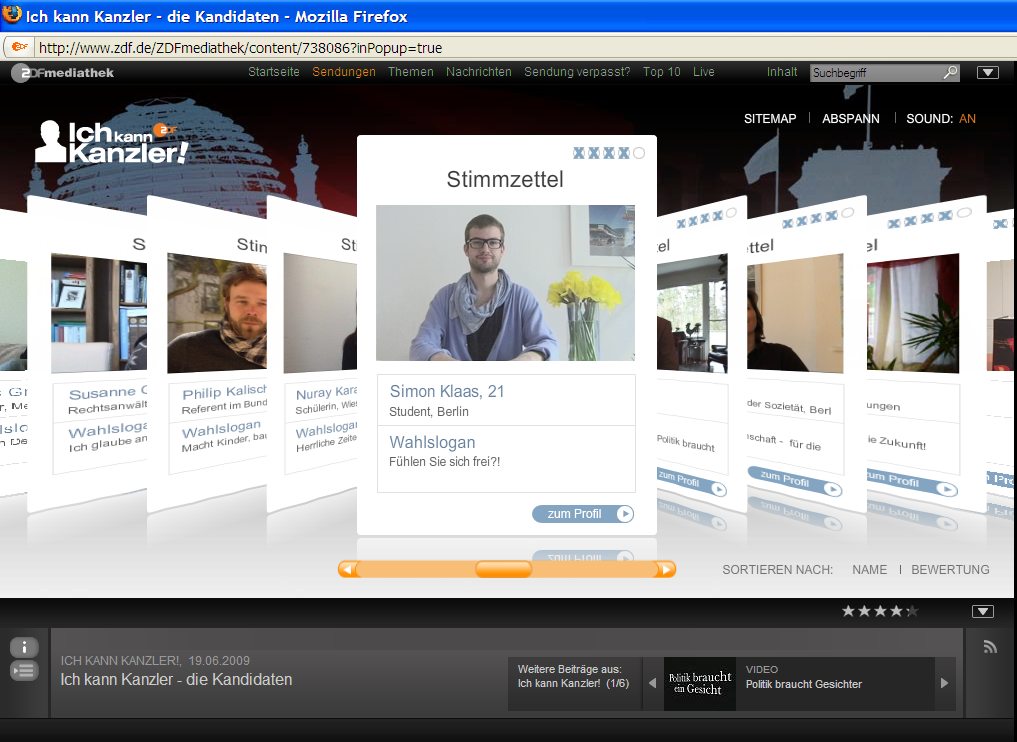
Task: Click rating crosses on the Zukunft card
Action: [929, 217]
